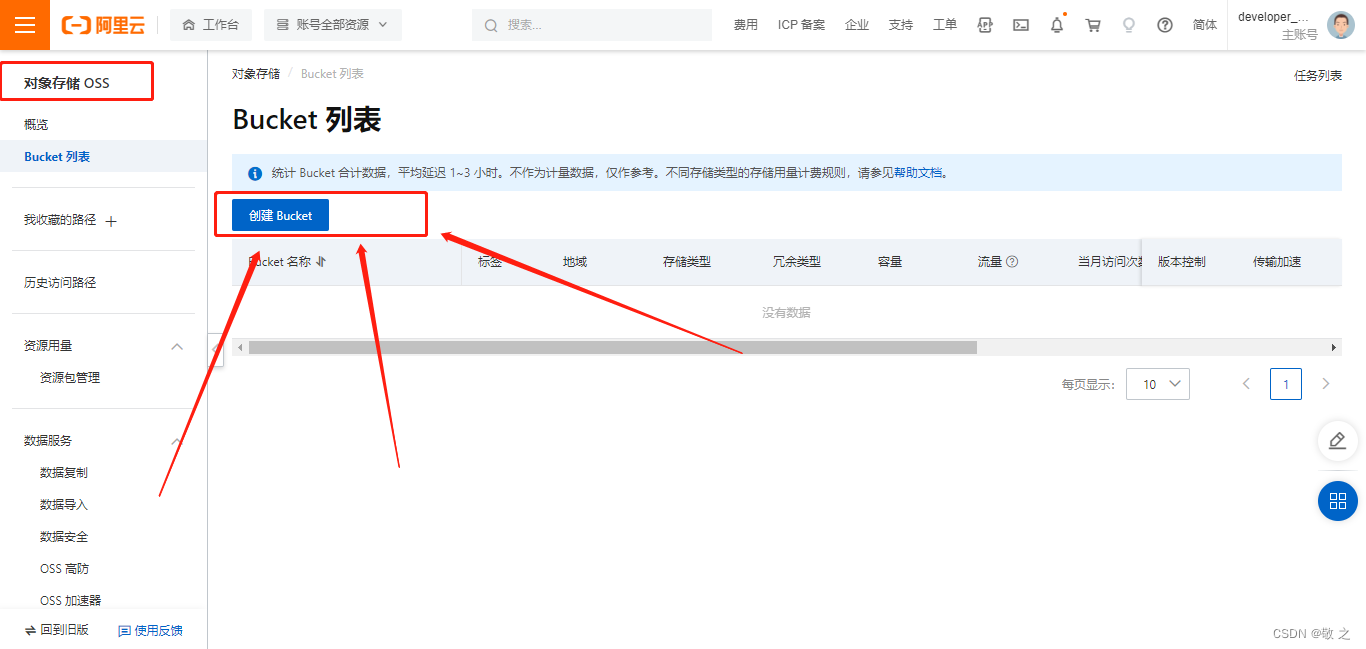The height and width of the screenshot is (649, 1366).
Task: Go to next page arrow
Action: coord(1326,384)
